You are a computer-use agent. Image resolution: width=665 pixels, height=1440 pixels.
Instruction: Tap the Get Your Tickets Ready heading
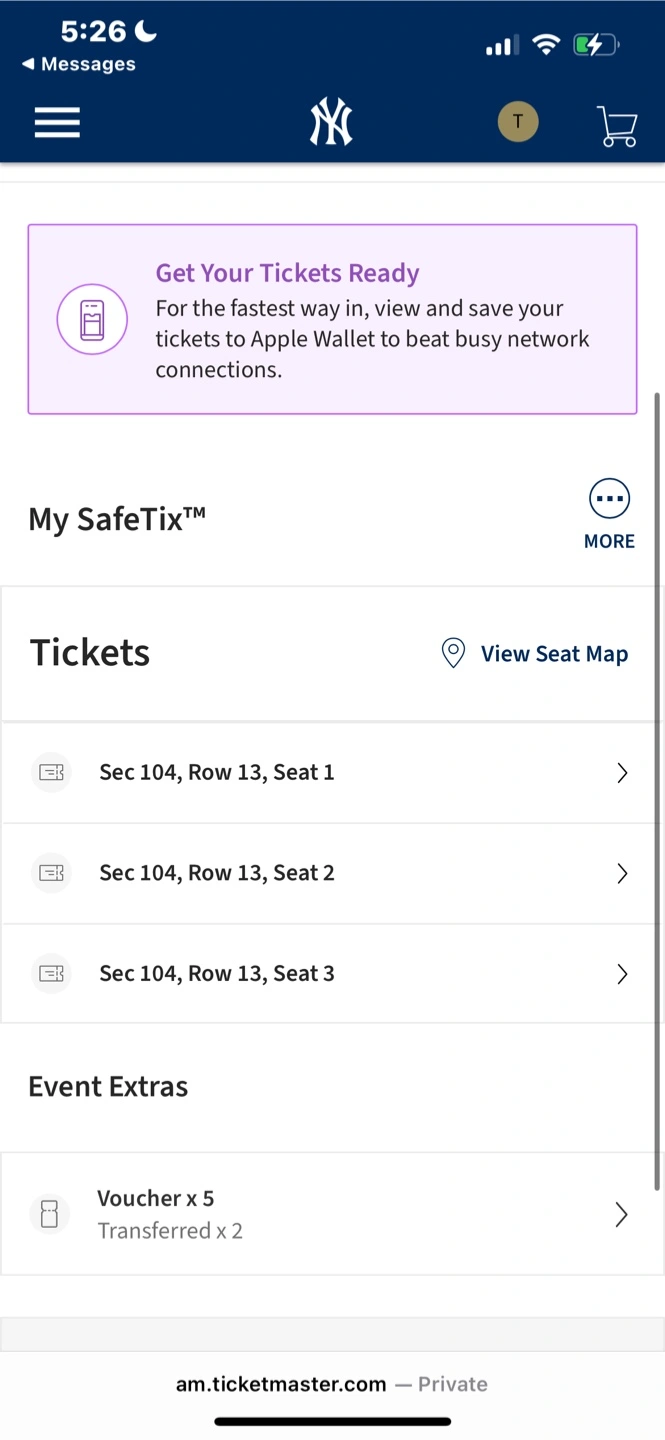point(287,273)
